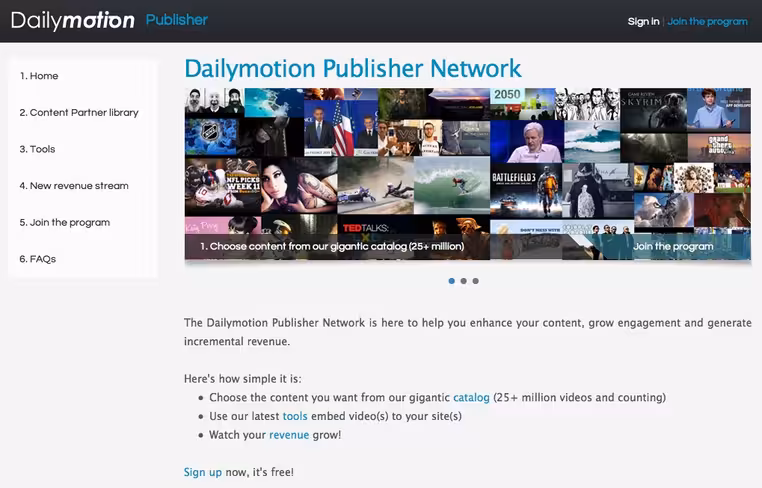Open Content Partner library menu item
Image resolution: width=762 pixels, height=488 pixels.
coord(79,112)
